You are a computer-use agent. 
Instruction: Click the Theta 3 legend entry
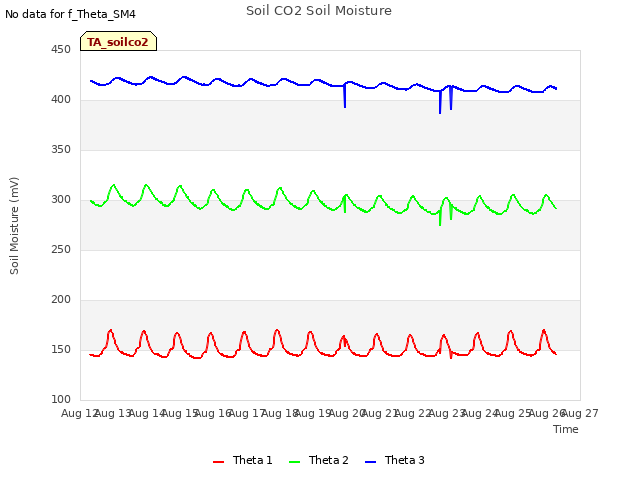394,460
